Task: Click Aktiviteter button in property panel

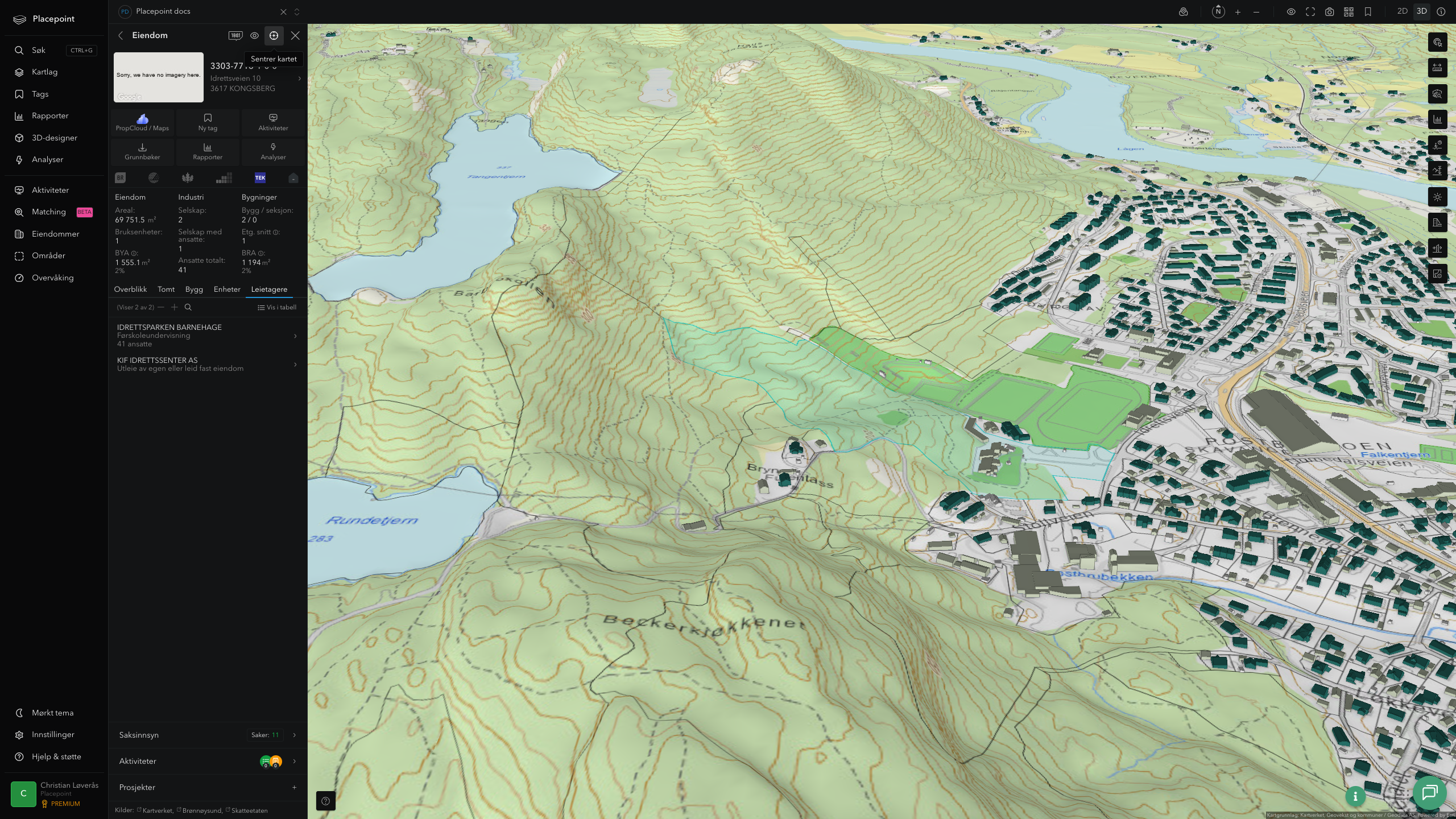Action: tap(273, 122)
